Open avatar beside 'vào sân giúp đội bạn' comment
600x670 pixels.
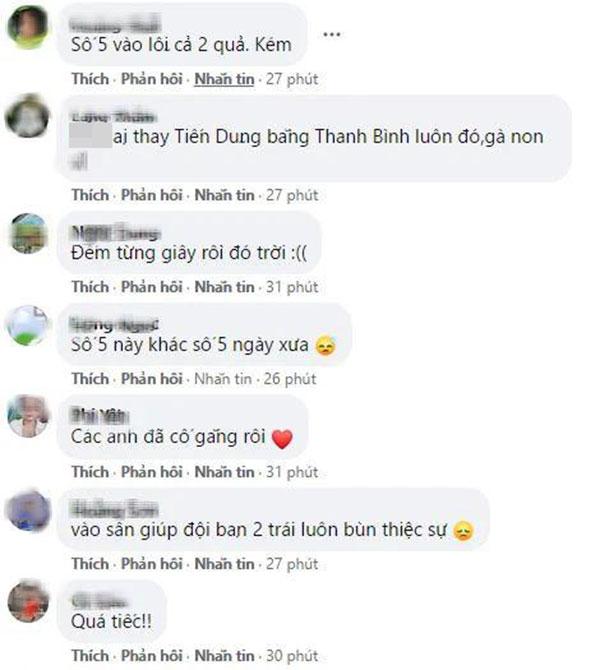(28, 511)
